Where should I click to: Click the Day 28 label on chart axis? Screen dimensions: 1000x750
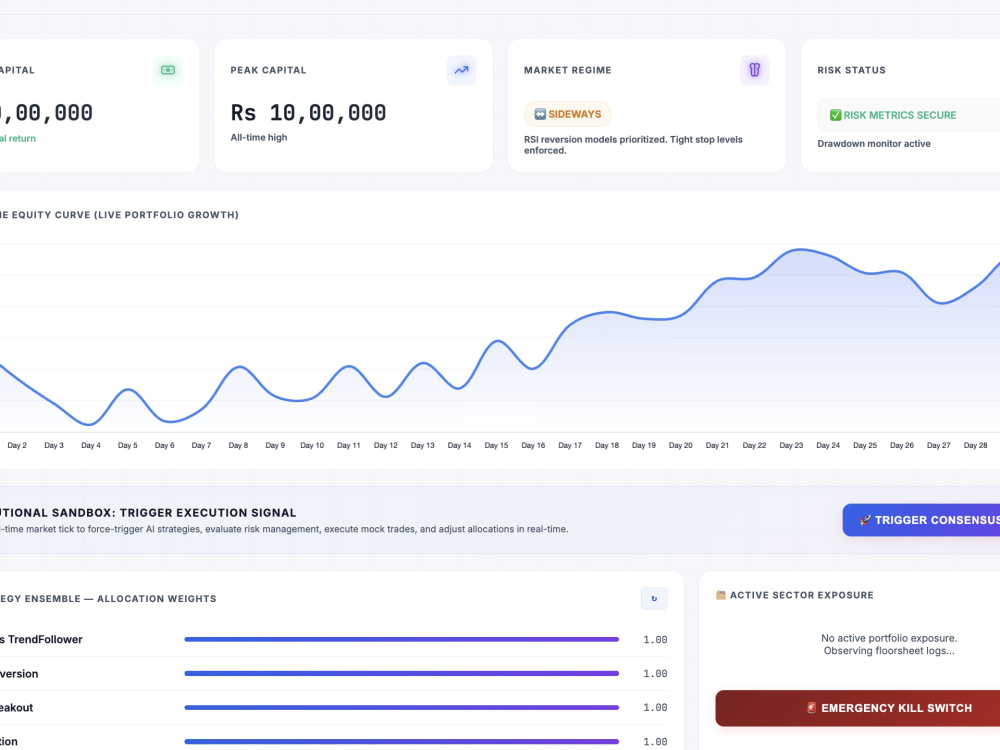click(975, 445)
